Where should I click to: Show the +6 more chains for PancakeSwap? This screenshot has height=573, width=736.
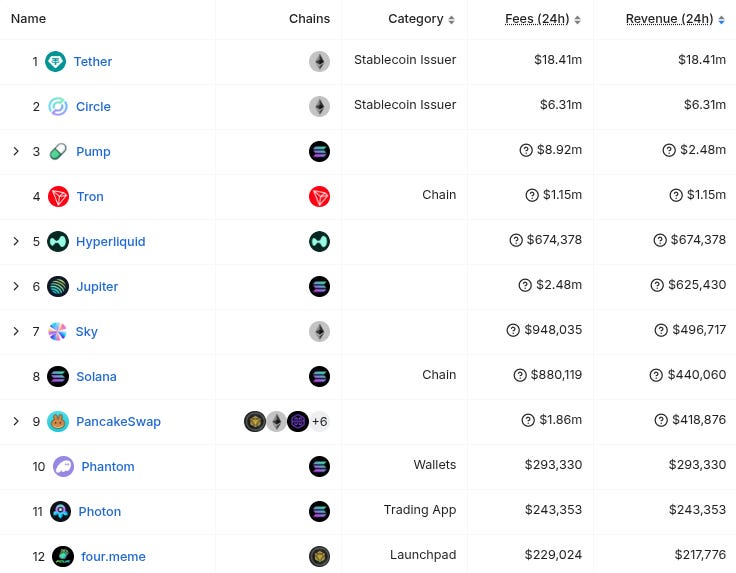click(x=320, y=421)
